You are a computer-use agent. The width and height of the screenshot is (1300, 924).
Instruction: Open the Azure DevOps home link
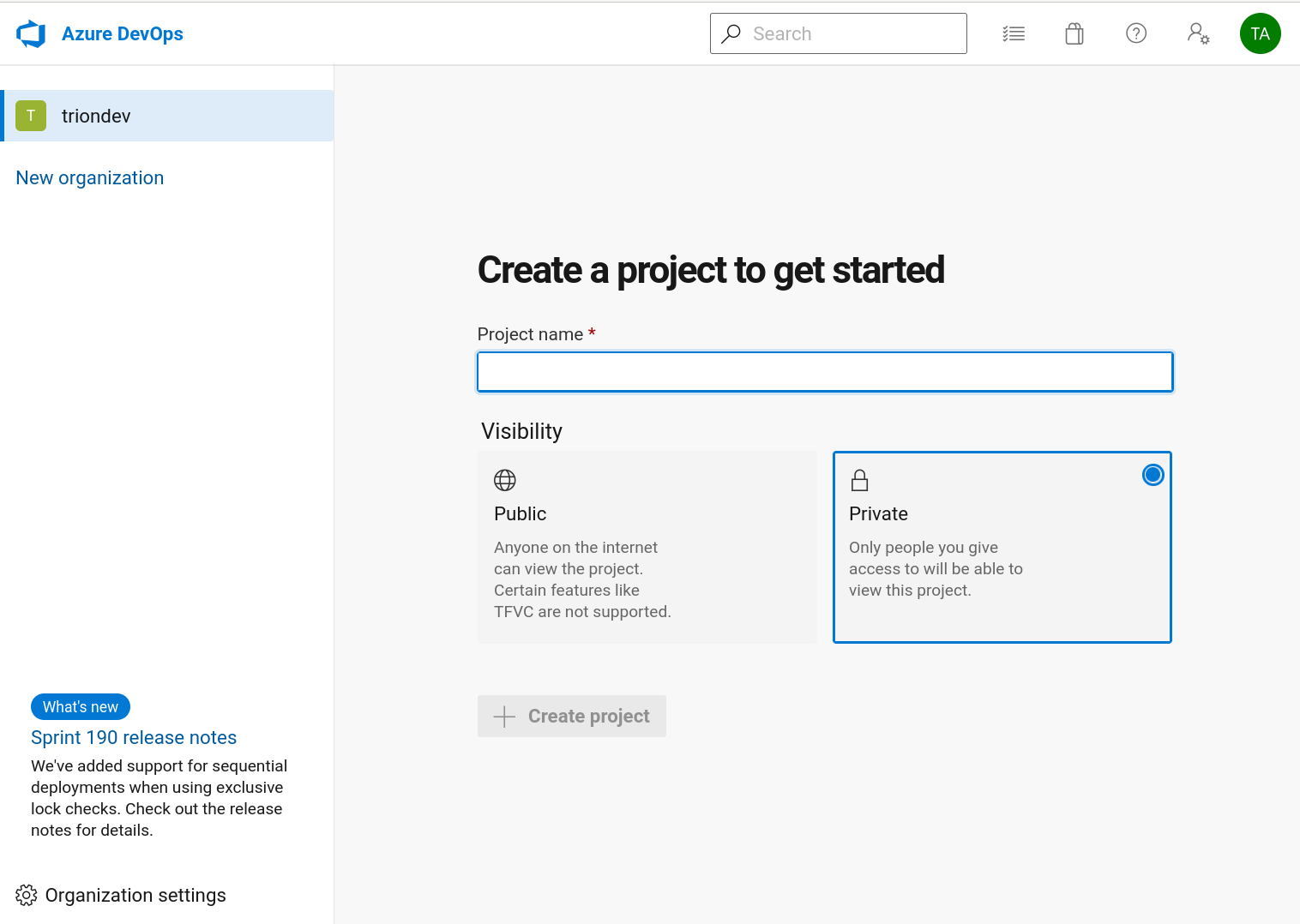pyautogui.click(x=122, y=33)
